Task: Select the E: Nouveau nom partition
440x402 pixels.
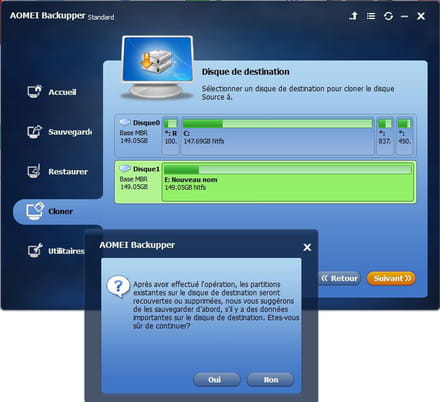Action: point(288,182)
